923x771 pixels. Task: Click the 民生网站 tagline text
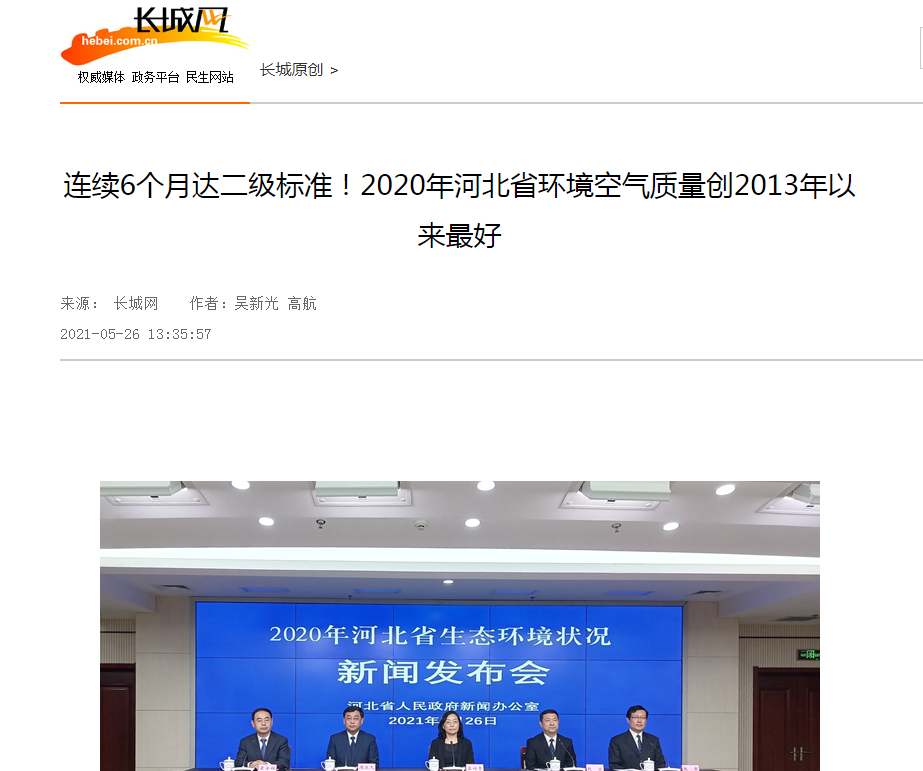coord(210,77)
